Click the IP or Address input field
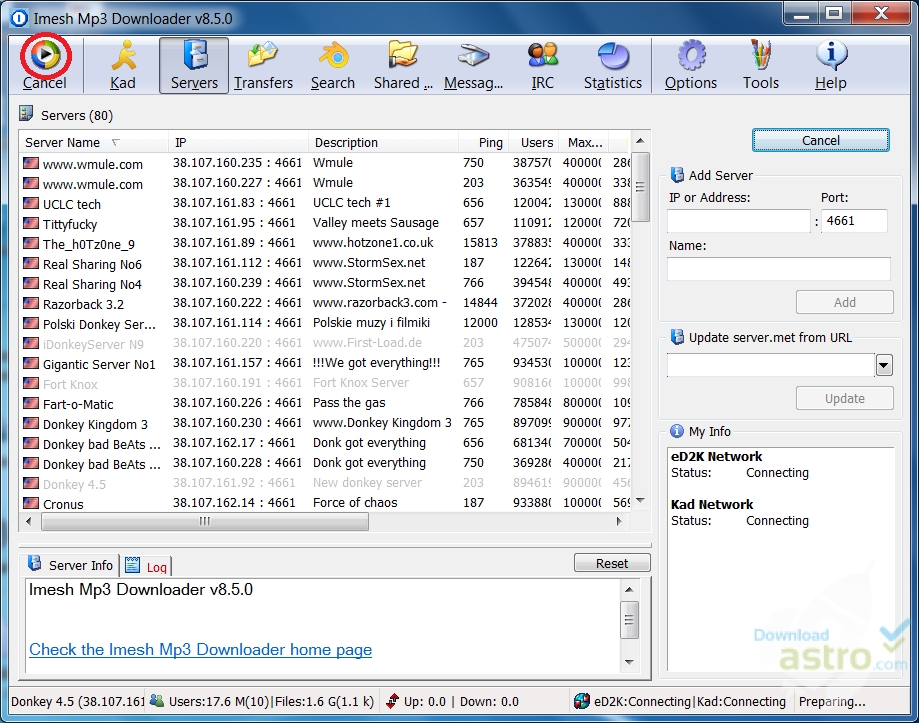919x723 pixels. tap(738, 221)
